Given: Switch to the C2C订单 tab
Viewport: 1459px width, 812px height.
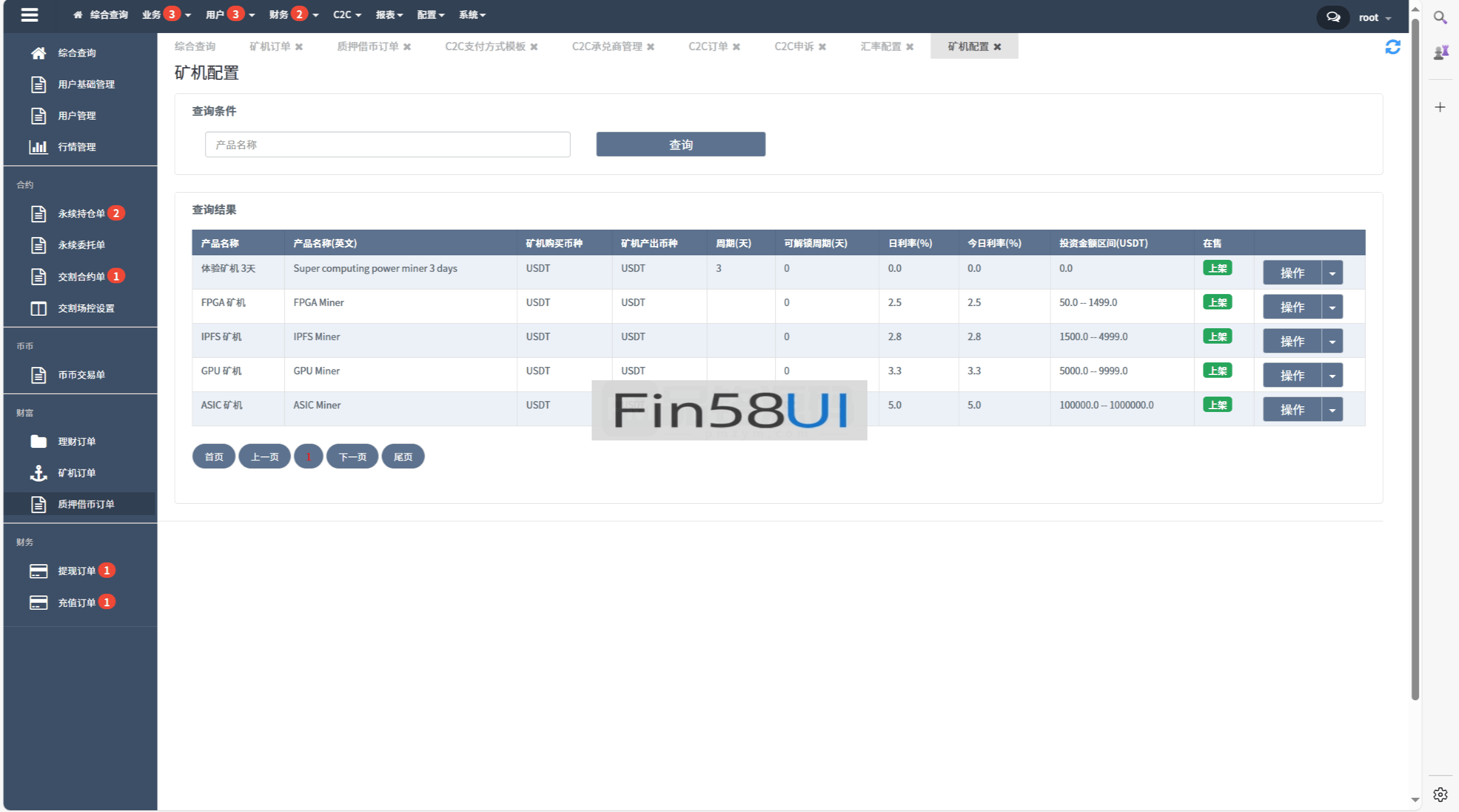Looking at the screenshot, I should point(708,47).
